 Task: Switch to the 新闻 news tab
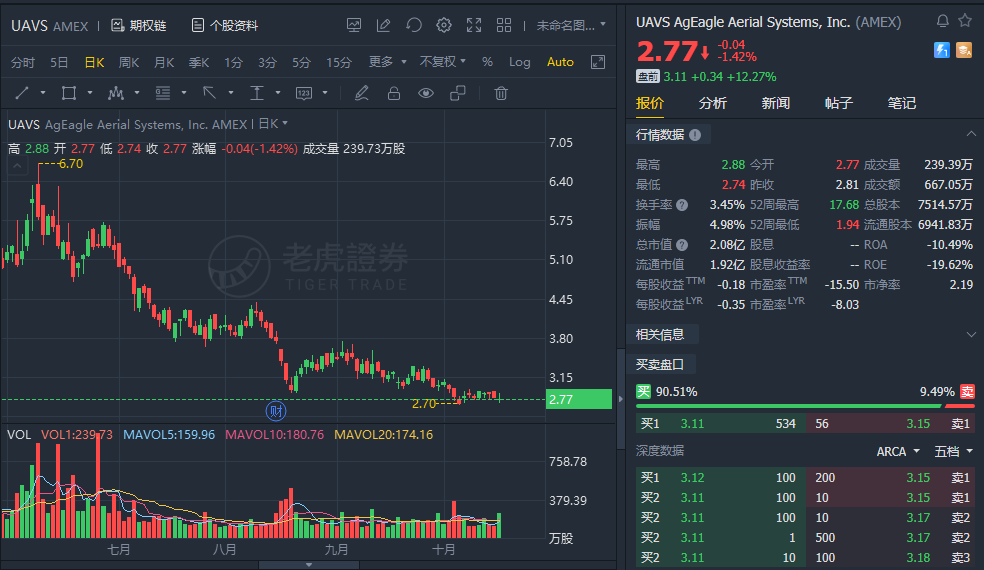pos(776,103)
